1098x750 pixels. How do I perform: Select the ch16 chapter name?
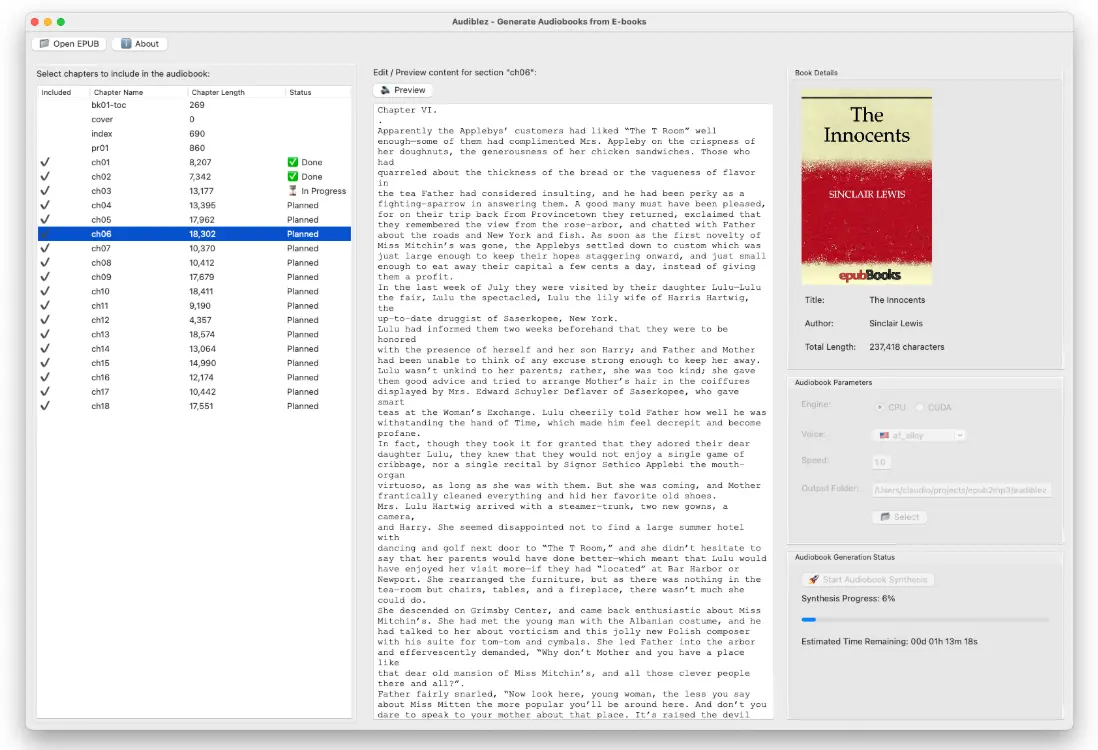tap(100, 377)
